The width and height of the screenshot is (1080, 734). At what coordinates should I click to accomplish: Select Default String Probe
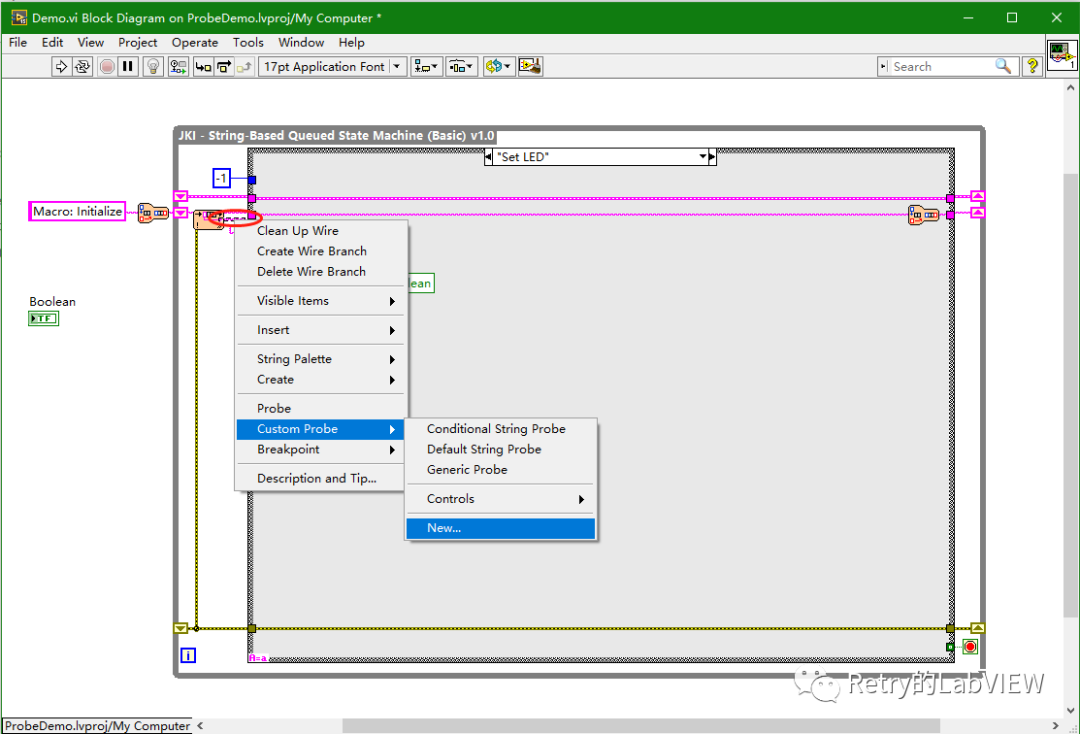pos(501,449)
